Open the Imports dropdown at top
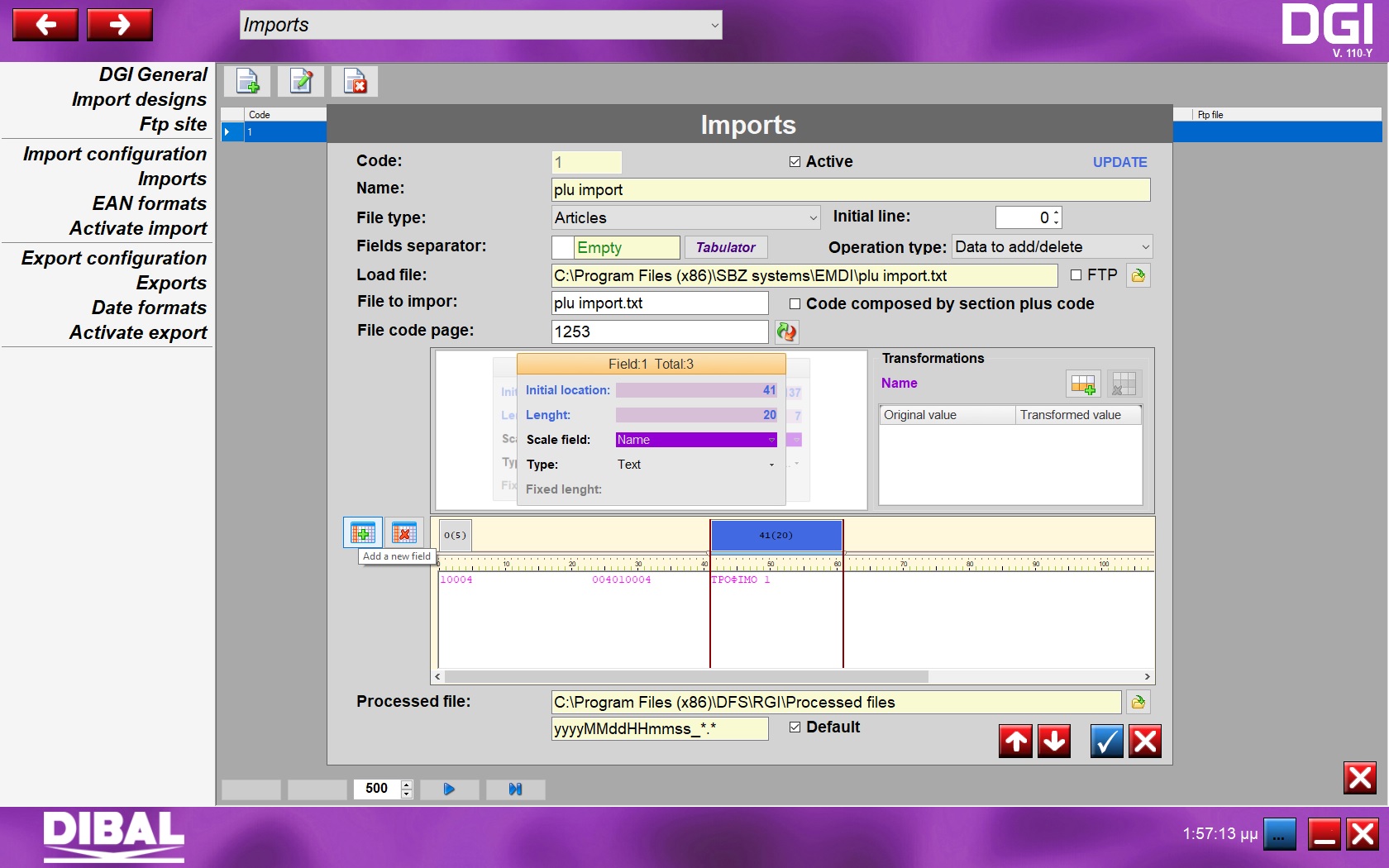This screenshot has height=868, width=1389. (481, 25)
